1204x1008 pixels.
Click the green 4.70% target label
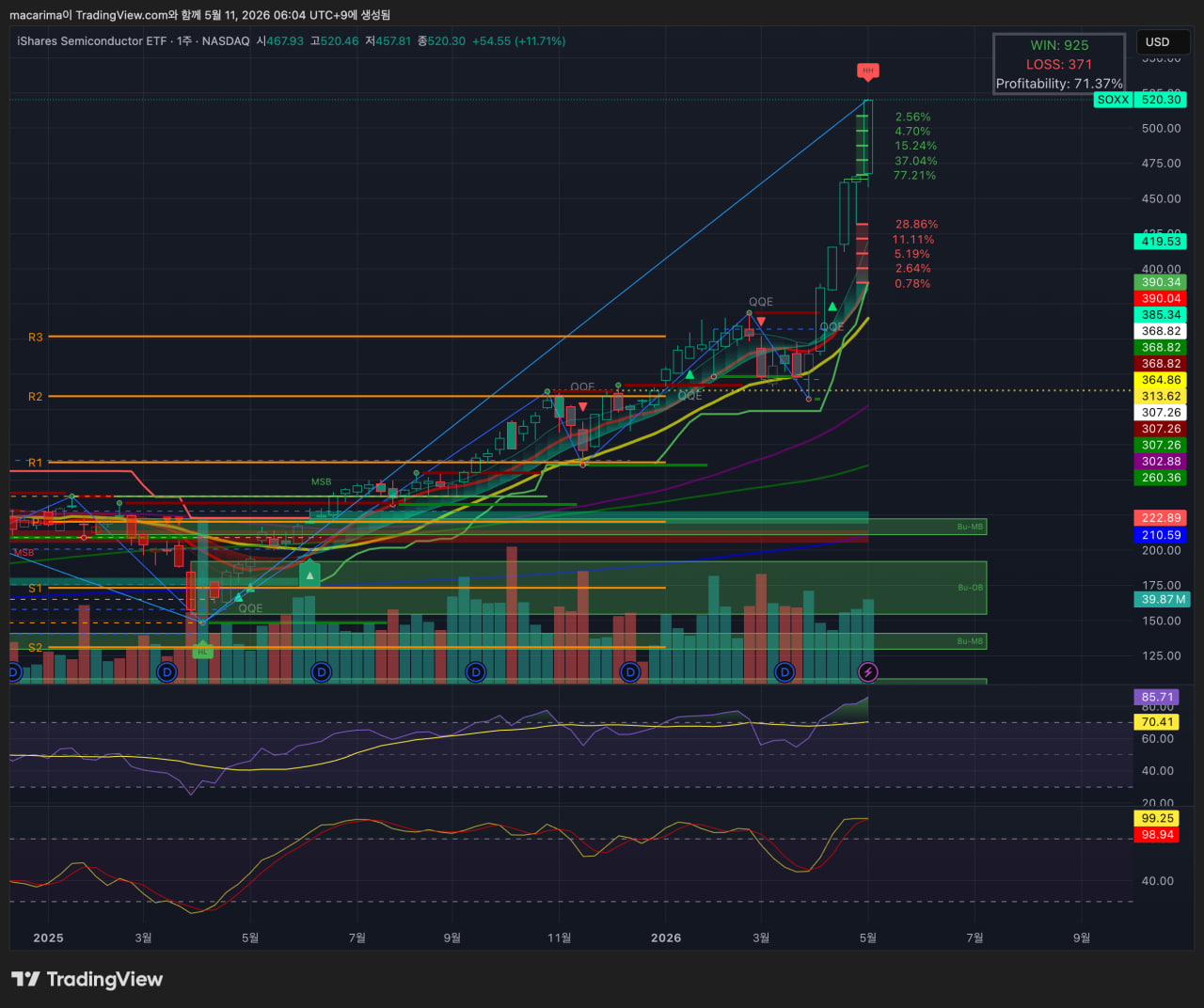point(913,132)
